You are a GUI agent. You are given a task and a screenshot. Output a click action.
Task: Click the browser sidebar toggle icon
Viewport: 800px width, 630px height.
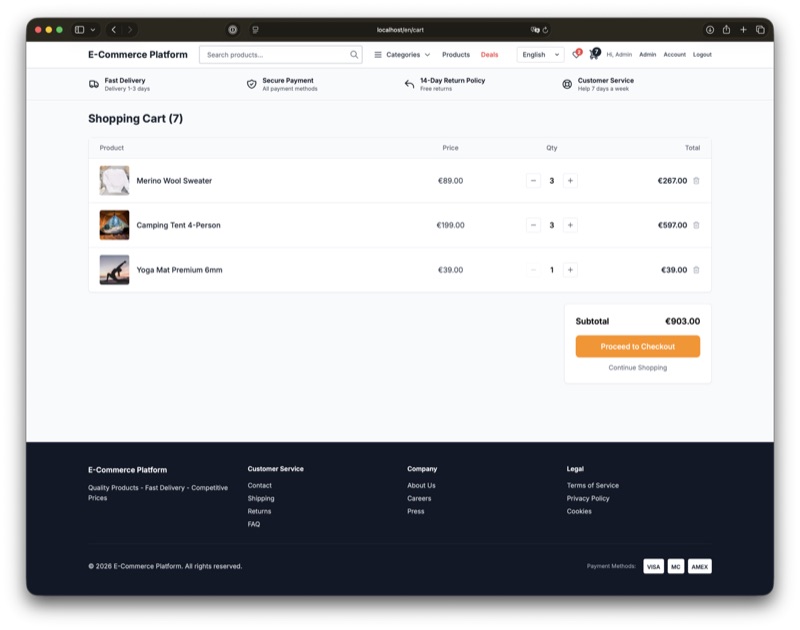[x=80, y=30]
